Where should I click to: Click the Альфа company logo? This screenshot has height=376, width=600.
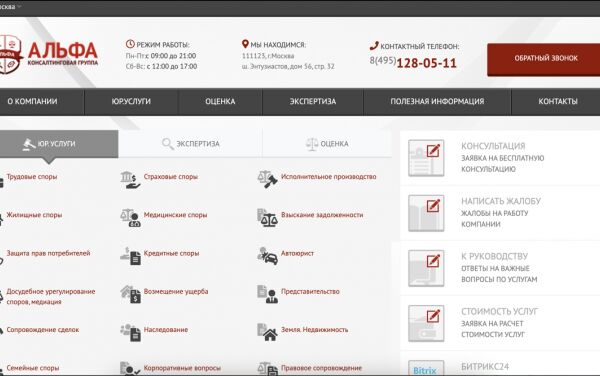[49, 54]
